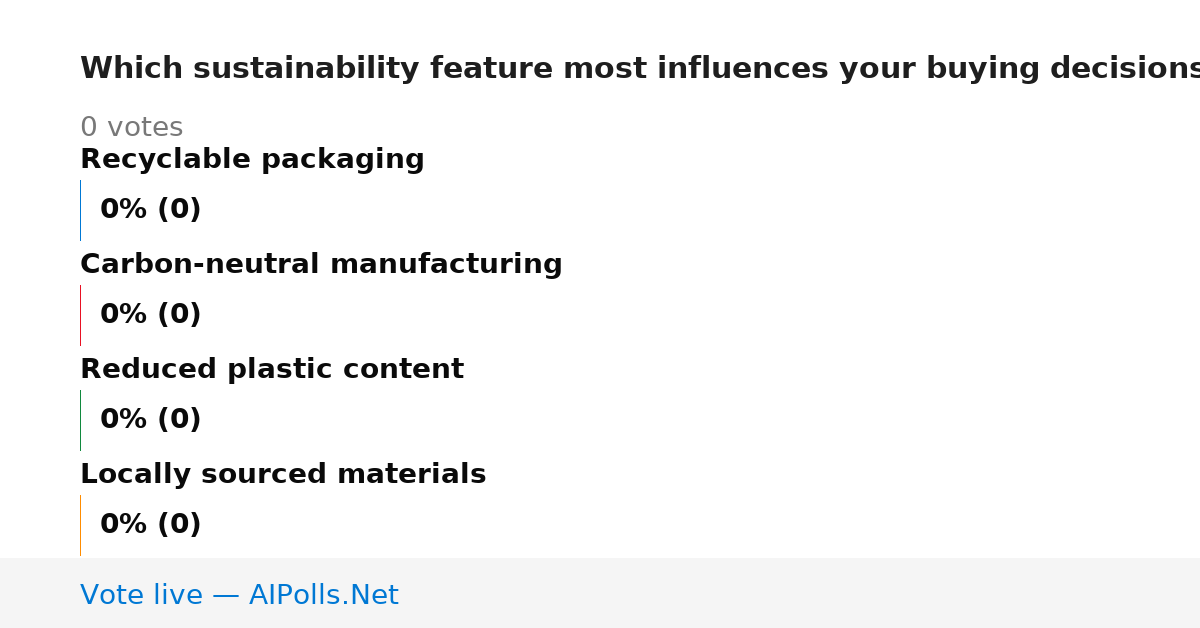Image resolution: width=1200 pixels, height=628 pixels.
Task: Click the (0) count for Recyclable packaging
Action: (x=179, y=210)
